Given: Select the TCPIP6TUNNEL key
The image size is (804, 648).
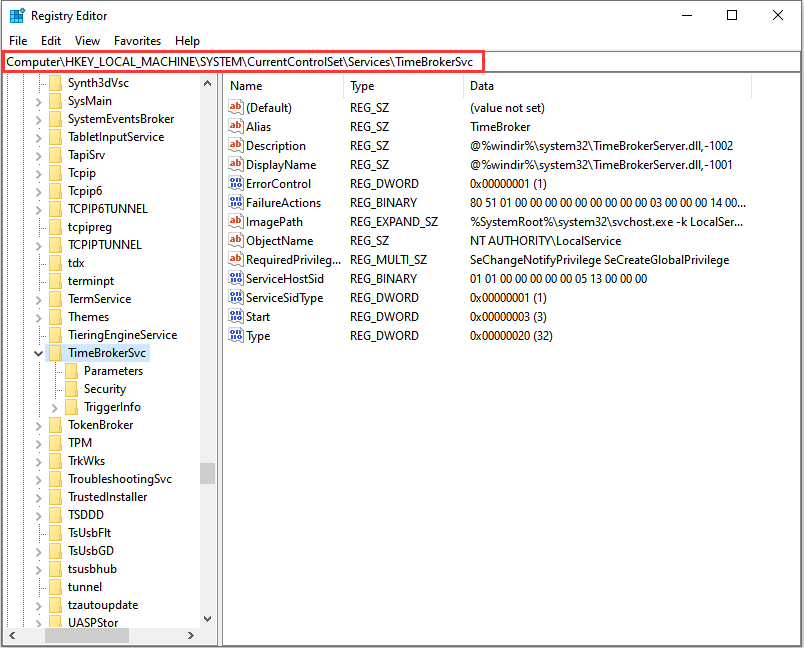Looking at the screenshot, I should click(x=108, y=209).
